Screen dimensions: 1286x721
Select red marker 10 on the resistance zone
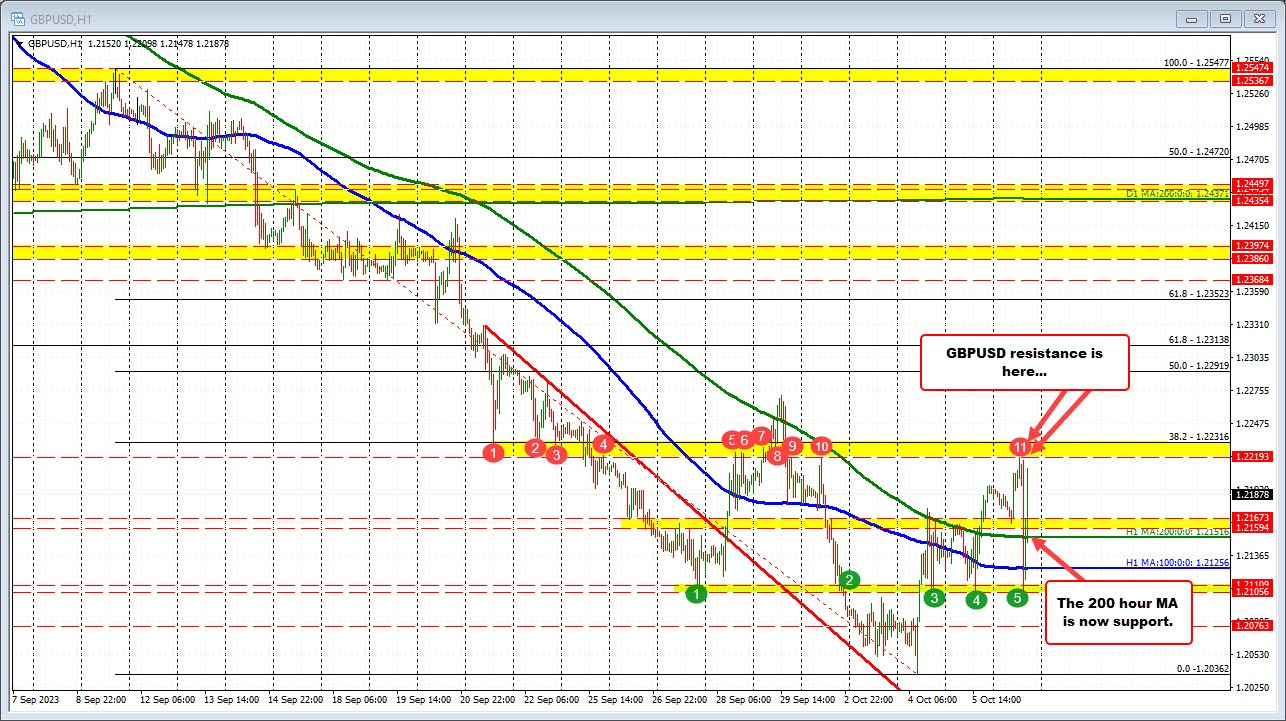pyautogui.click(x=821, y=447)
